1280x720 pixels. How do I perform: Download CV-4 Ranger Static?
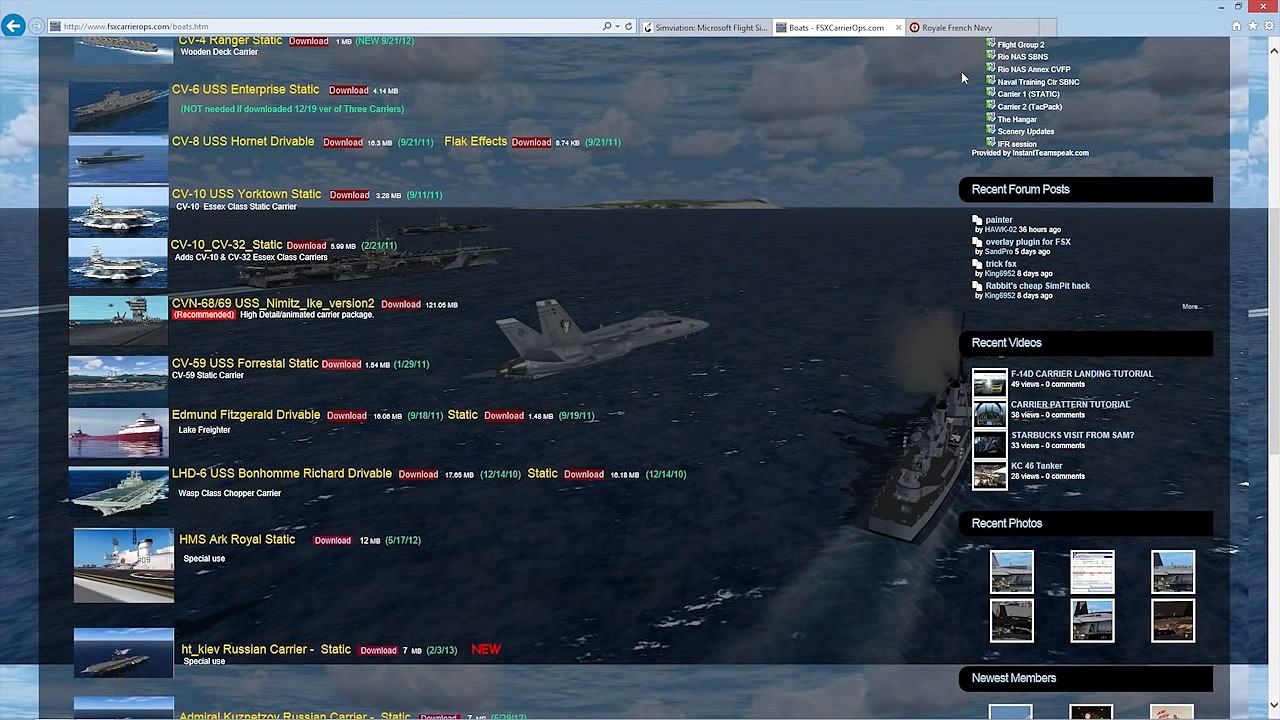308,42
